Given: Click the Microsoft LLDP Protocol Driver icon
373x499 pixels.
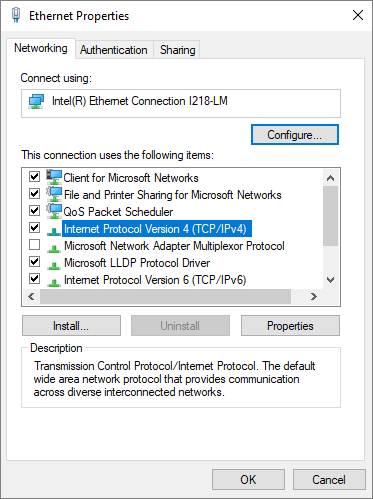Looking at the screenshot, I should 54,265.
